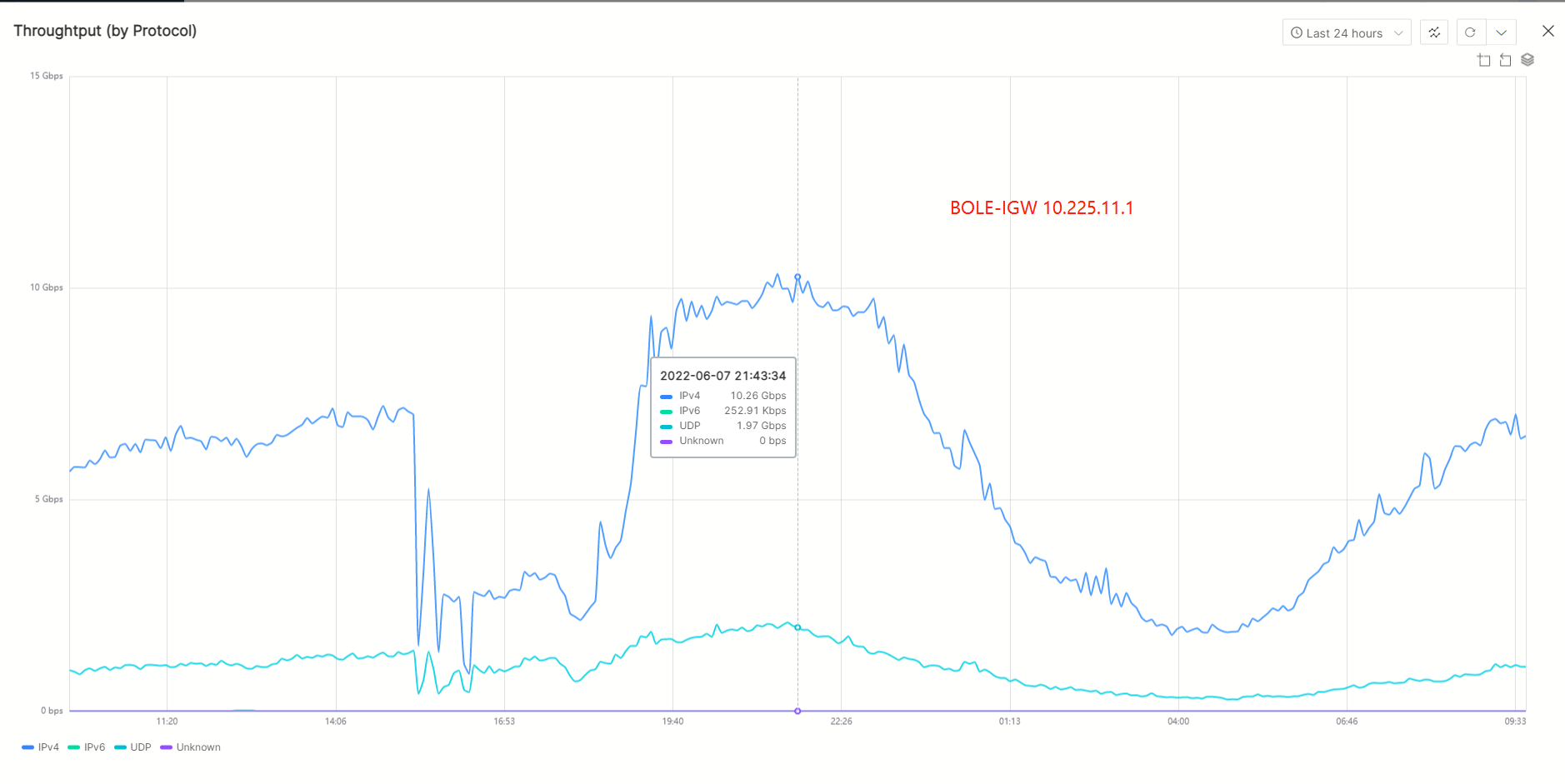This screenshot has height=784, width=1565.
Task: Click the IPv4 data point on hover line
Action: [797, 277]
